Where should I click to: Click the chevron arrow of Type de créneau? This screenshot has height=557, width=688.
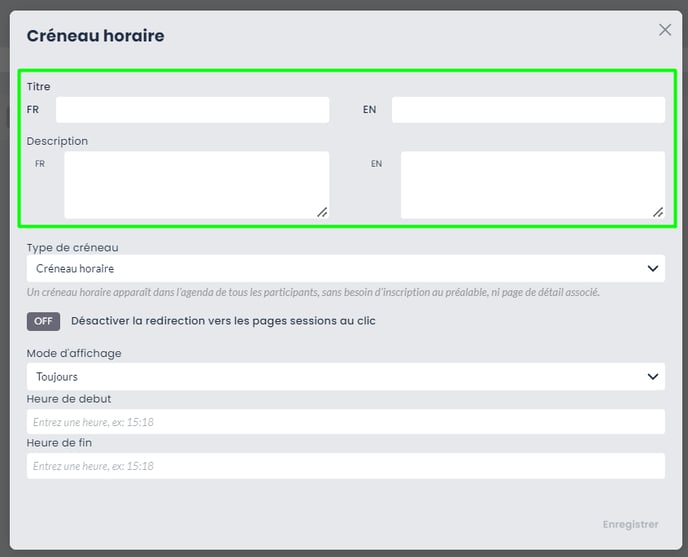[x=652, y=268]
